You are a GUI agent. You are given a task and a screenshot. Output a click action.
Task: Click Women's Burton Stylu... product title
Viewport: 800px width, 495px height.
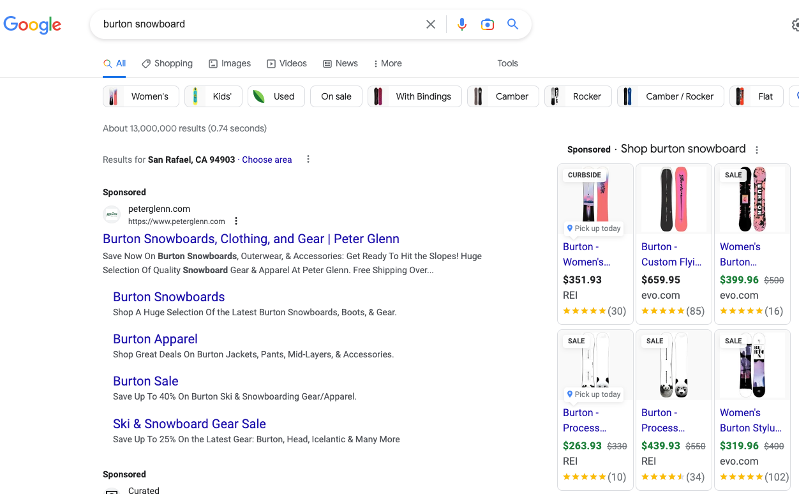(x=751, y=420)
